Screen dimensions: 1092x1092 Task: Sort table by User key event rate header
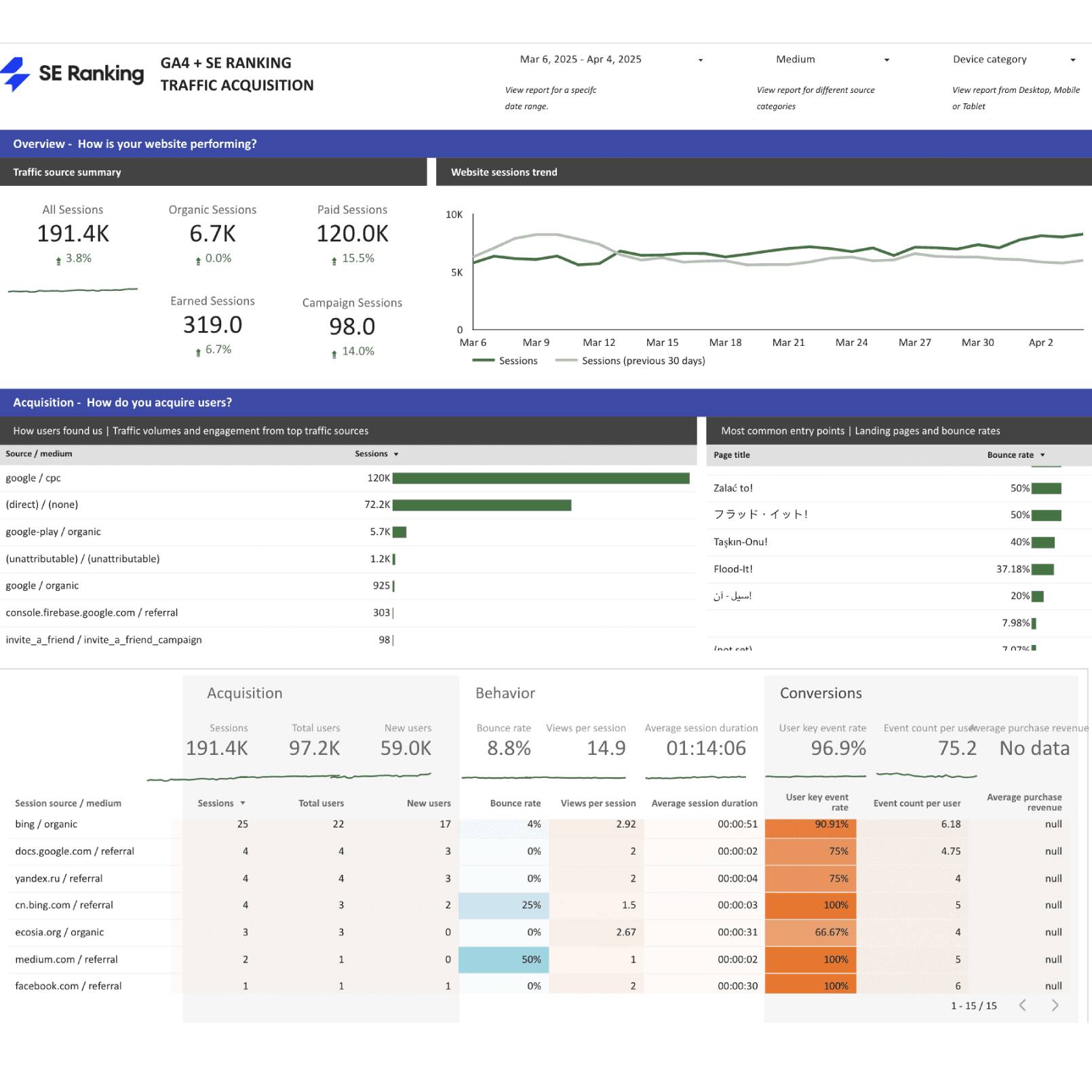click(x=817, y=802)
